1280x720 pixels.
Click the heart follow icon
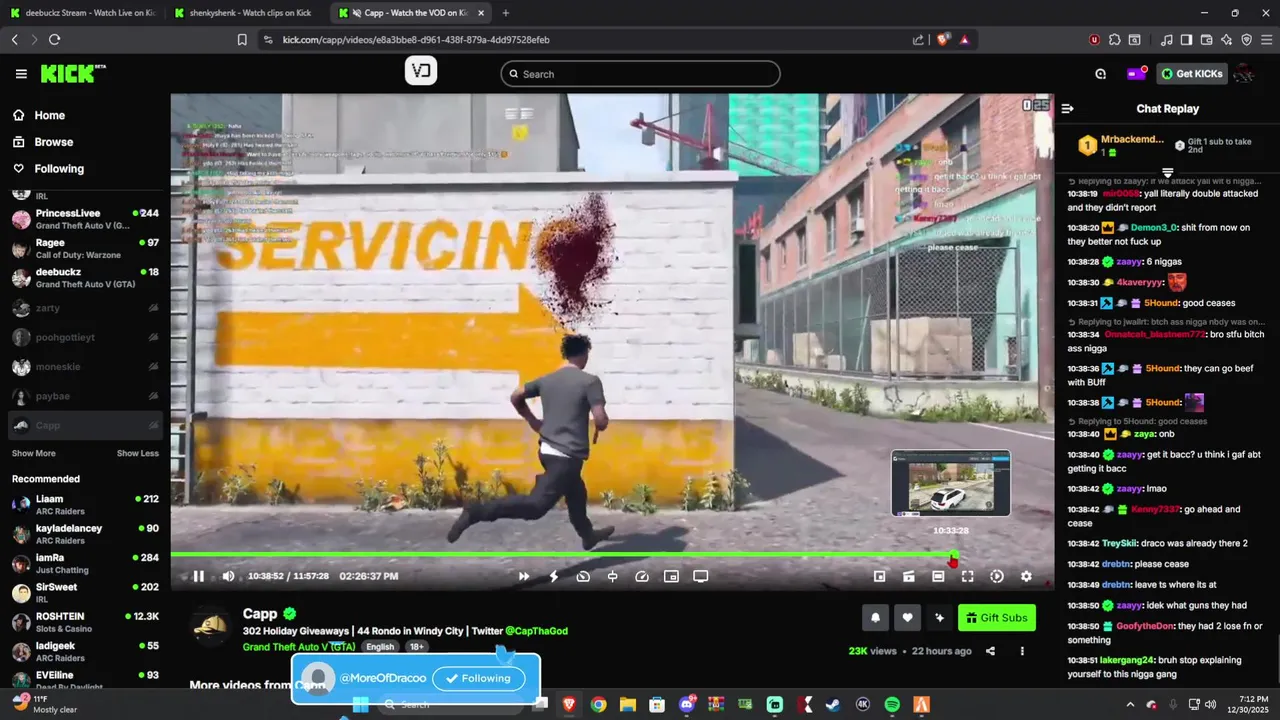(x=907, y=618)
